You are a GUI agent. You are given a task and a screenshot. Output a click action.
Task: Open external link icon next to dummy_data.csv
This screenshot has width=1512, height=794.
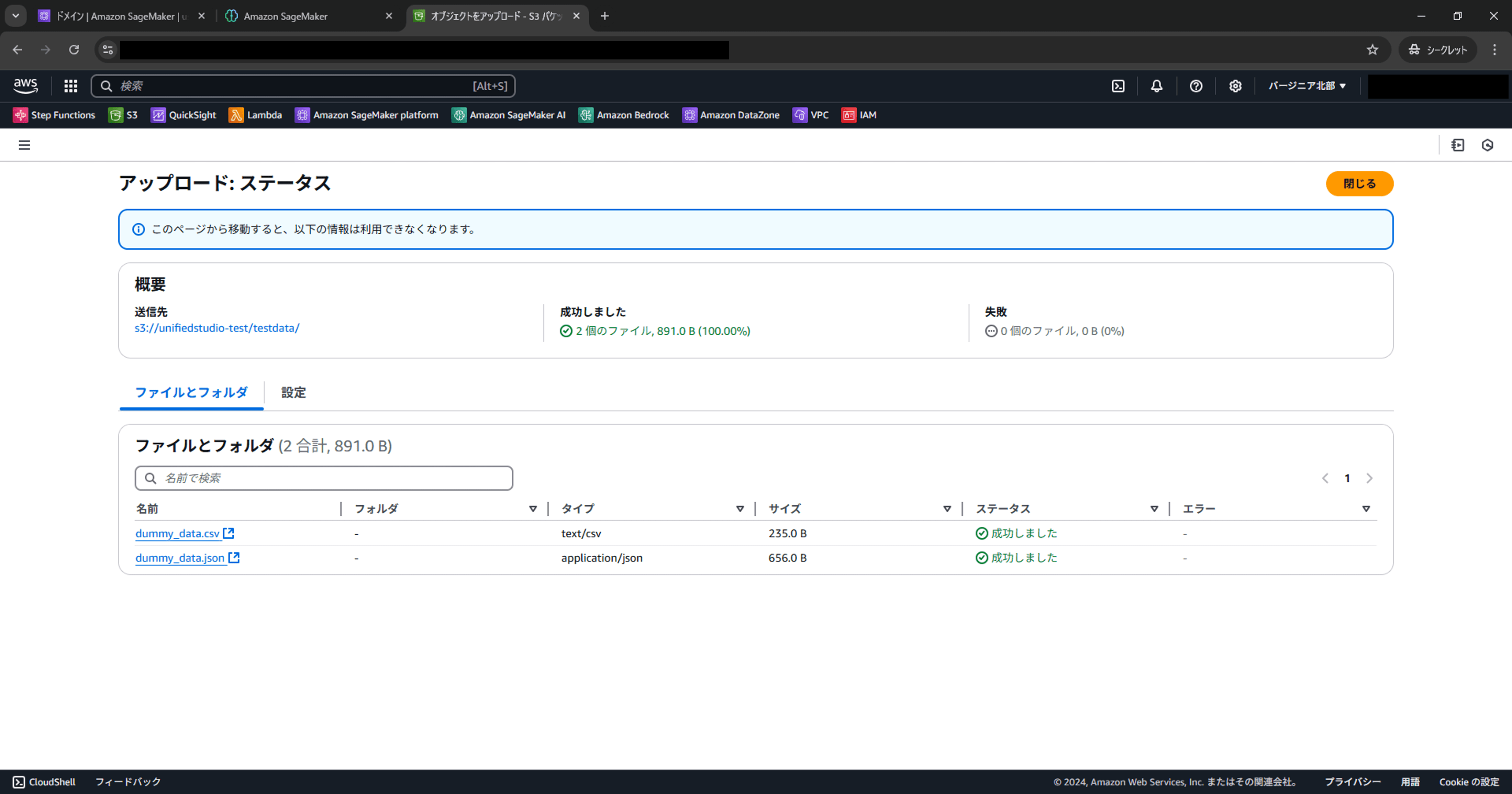(228, 533)
